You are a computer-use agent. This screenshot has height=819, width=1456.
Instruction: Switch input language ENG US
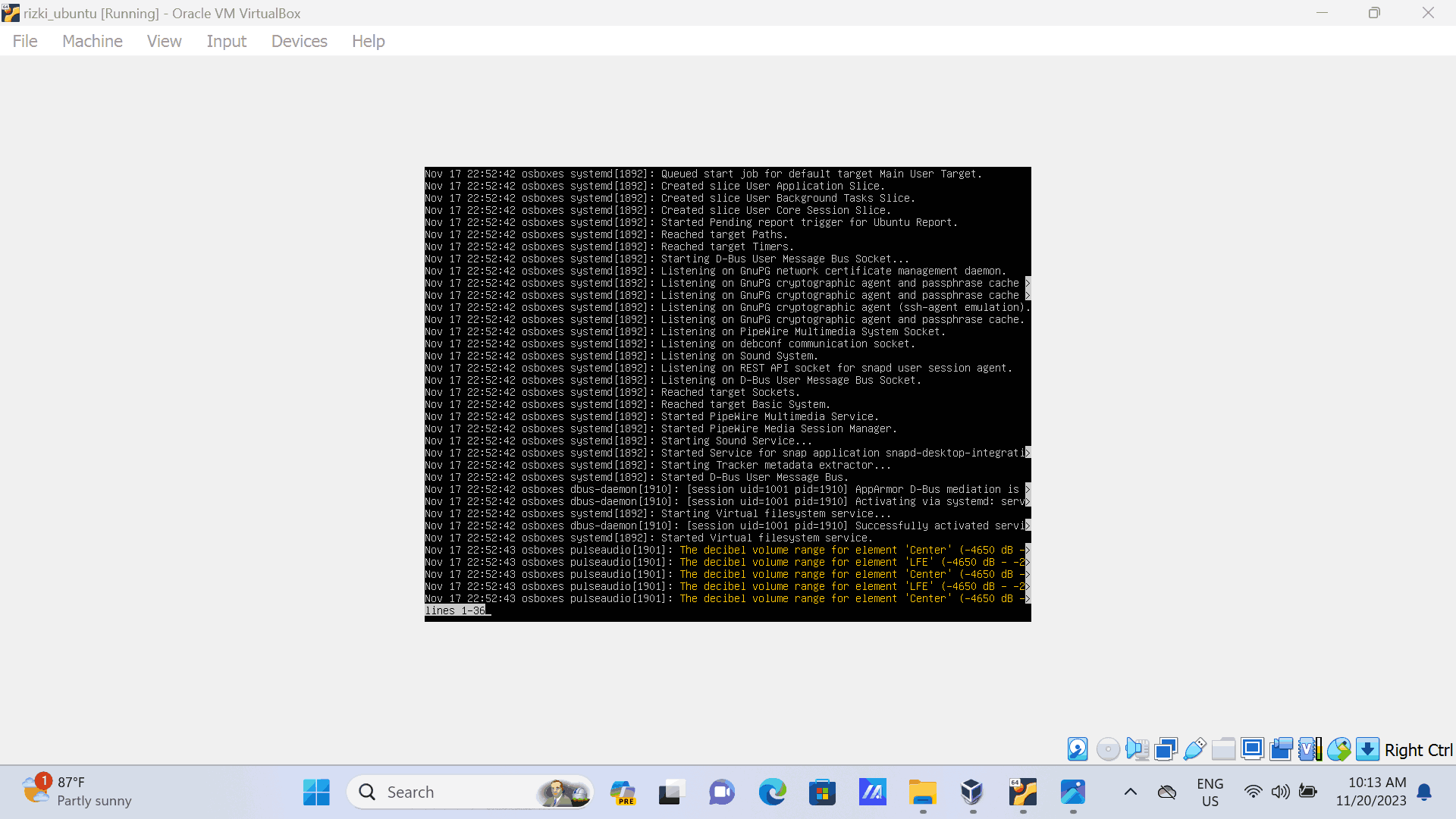(x=1210, y=792)
